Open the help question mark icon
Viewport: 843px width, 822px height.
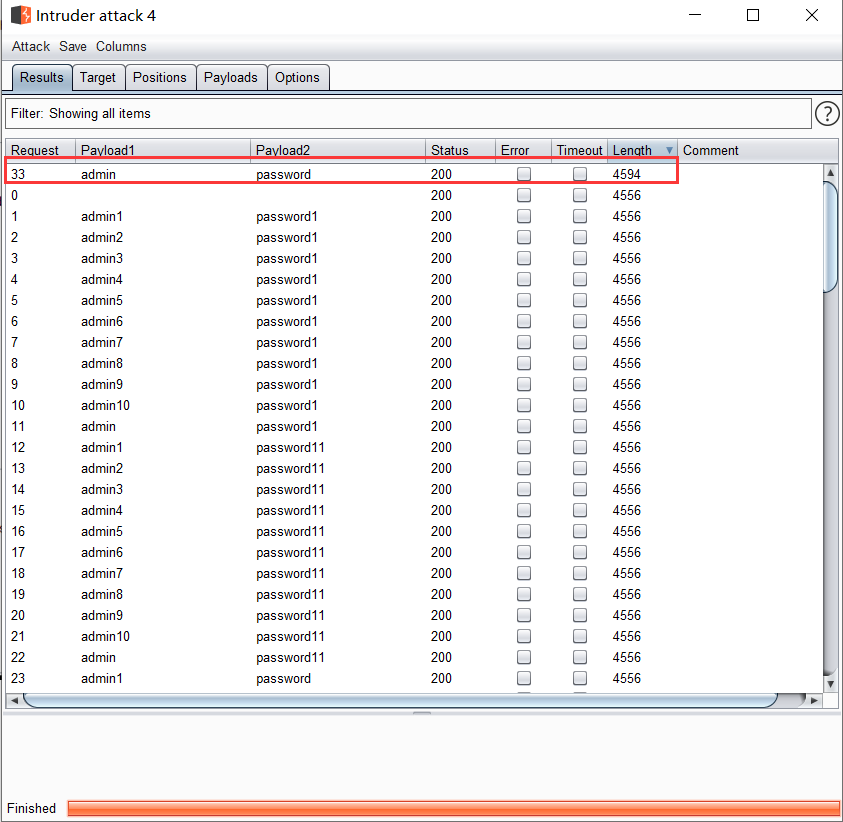pyautogui.click(x=826, y=113)
